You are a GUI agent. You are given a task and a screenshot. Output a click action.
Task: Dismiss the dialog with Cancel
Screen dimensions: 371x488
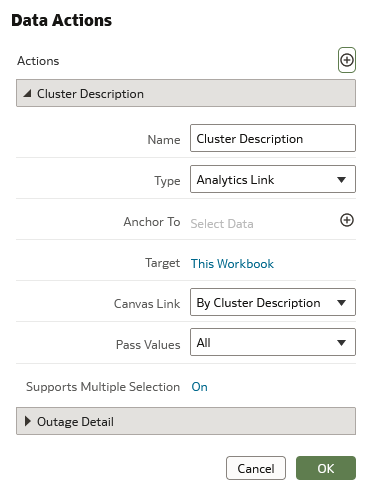pyautogui.click(x=256, y=468)
